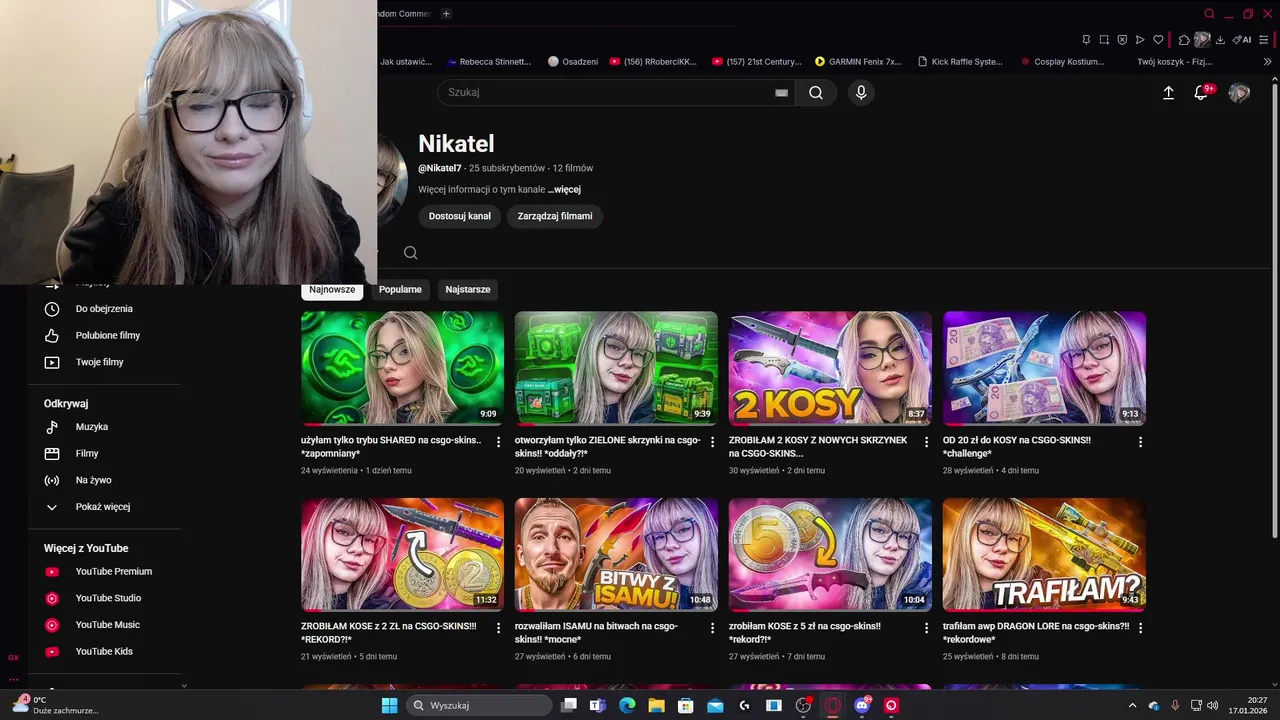
Task: Open options menu for DRAGON LORE video
Action: coord(1140,628)
